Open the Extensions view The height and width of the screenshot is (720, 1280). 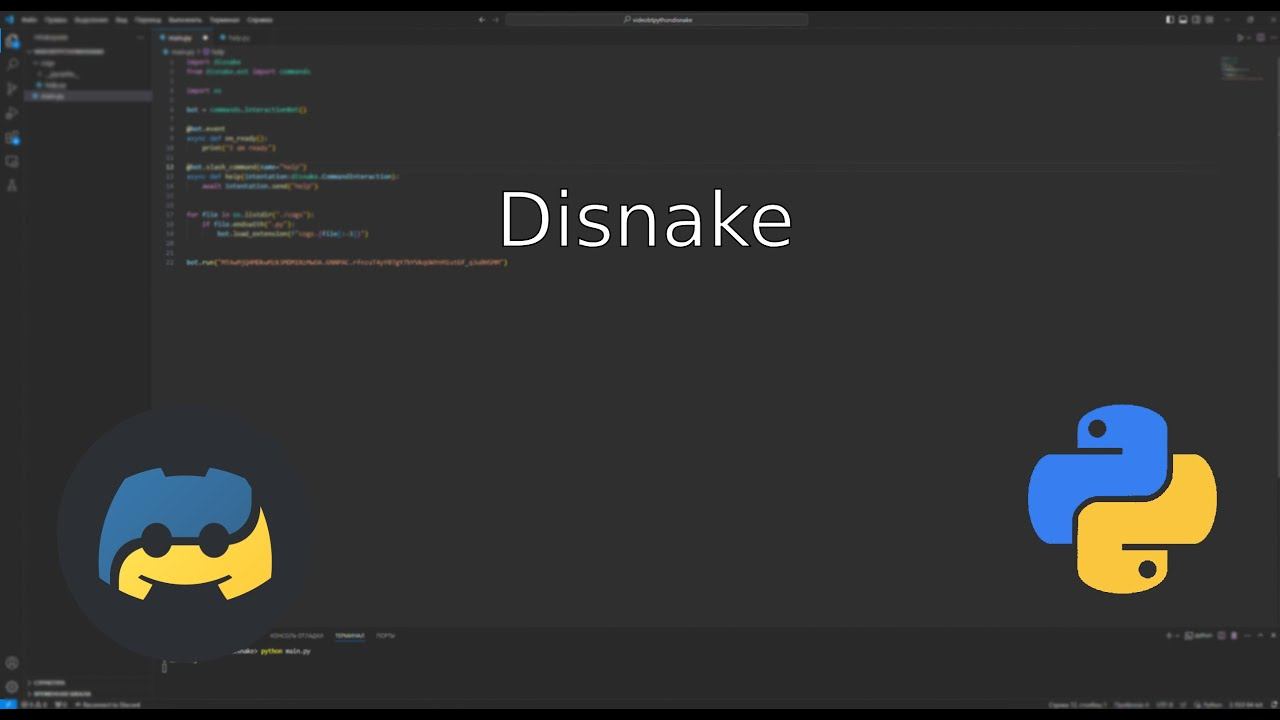[x=12, y=138]
